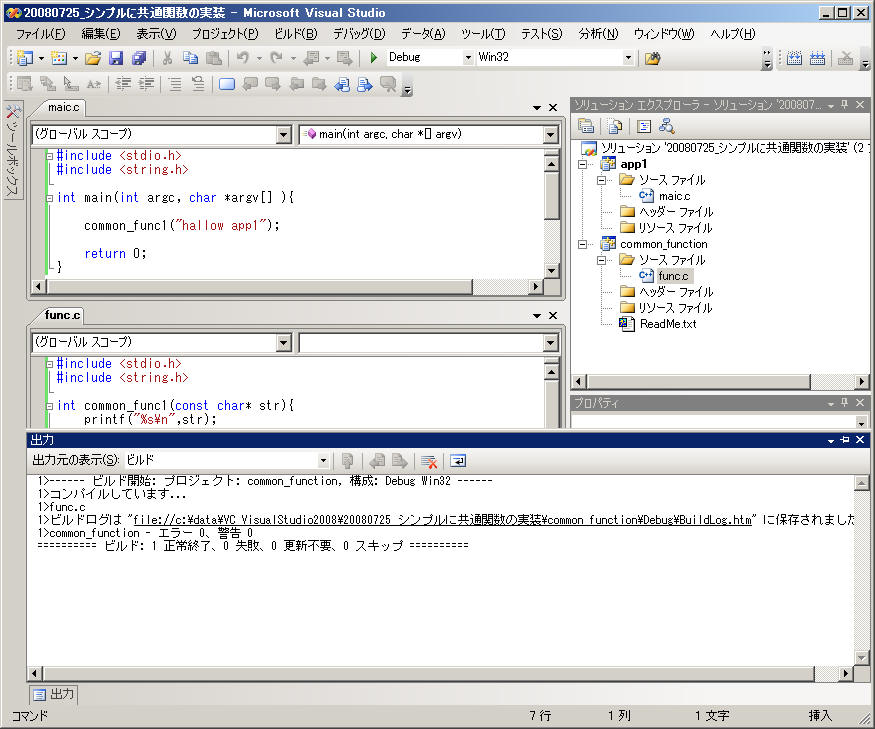Screen dimensions: 875x729
Task: Open the Debug configuration dropdown
Action: [x=468, y=58]
